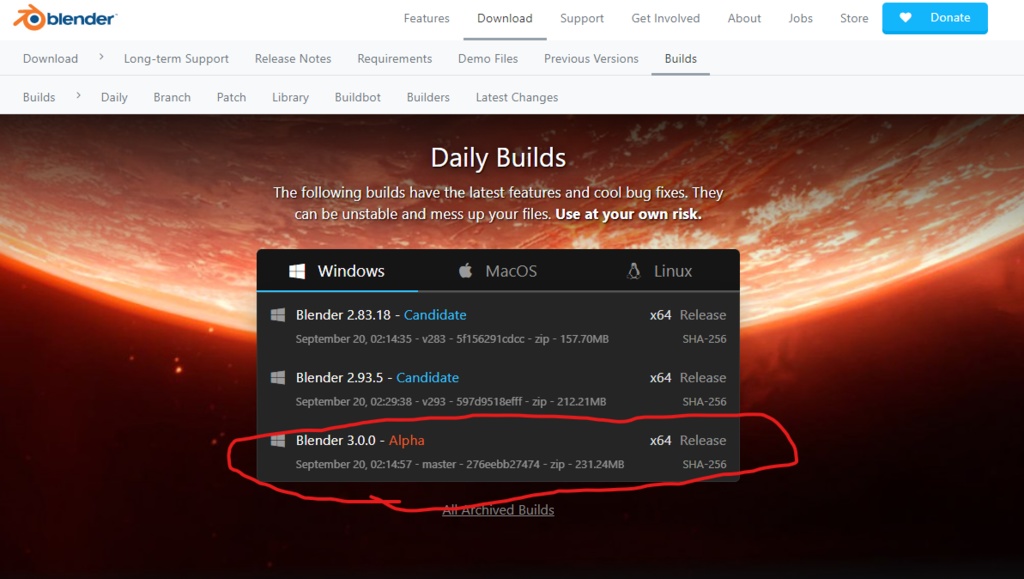Click the 276eebb27474 build details line
1024x579 pixels.
[460, 464]
